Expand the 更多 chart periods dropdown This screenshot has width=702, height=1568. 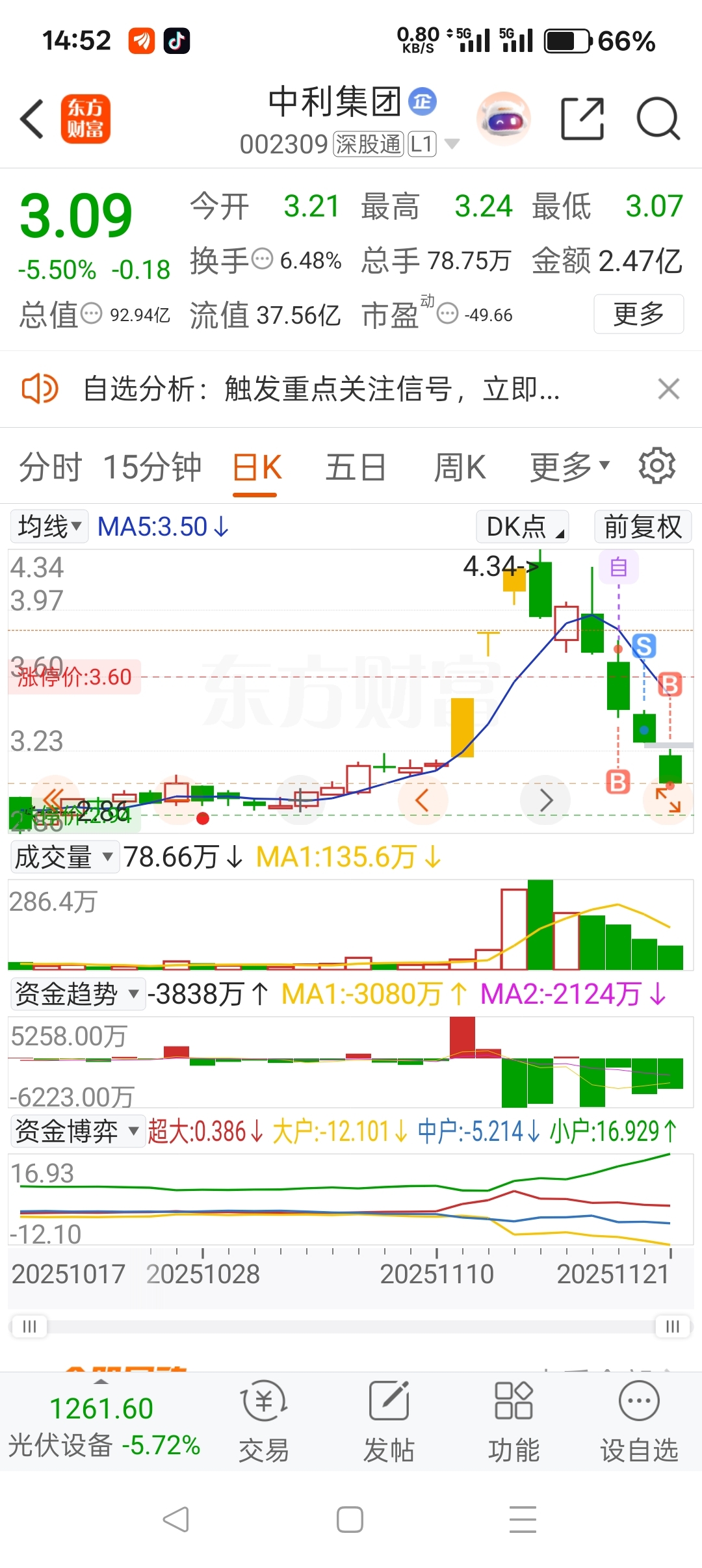570,467
